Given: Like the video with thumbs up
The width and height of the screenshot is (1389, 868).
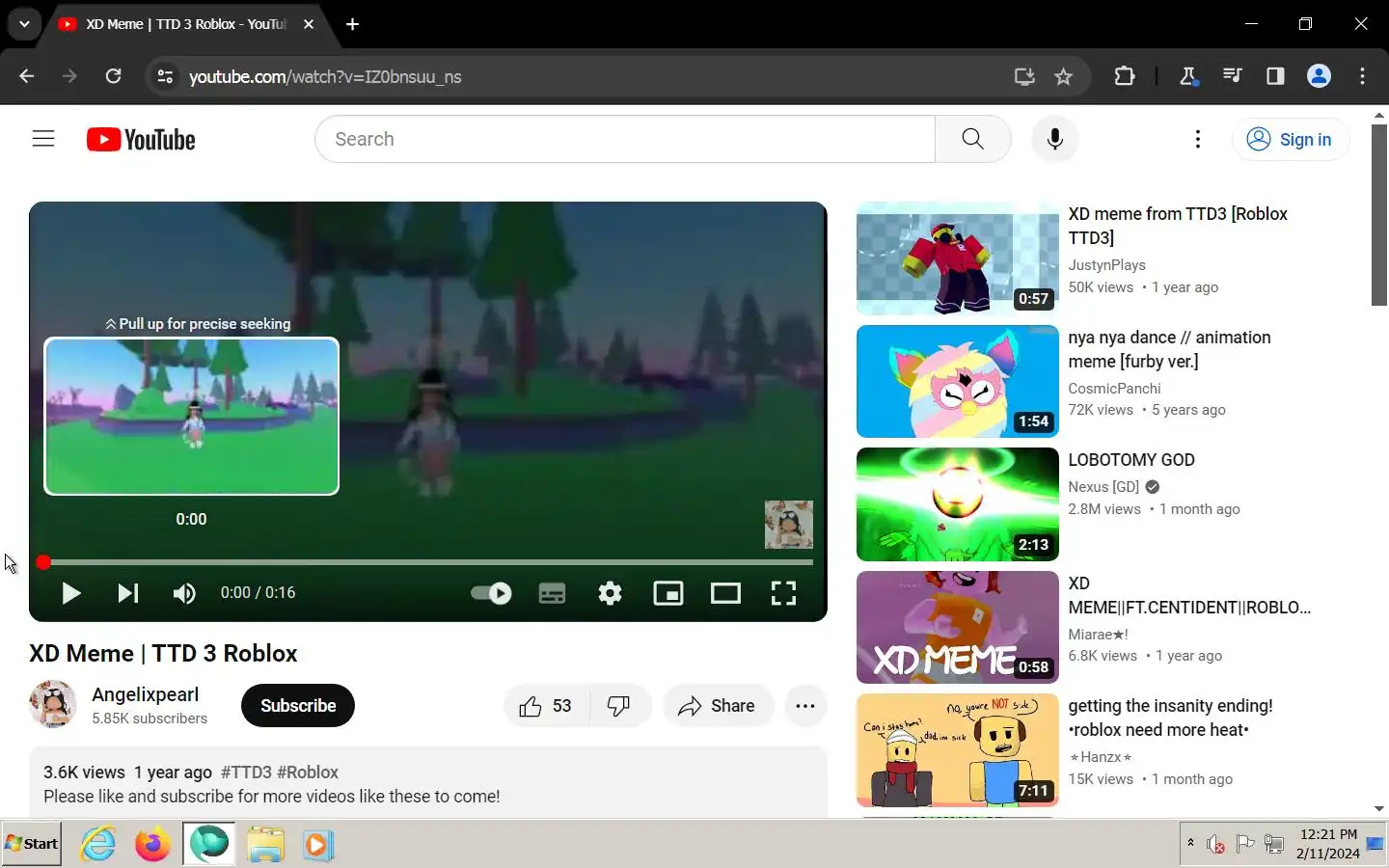Looking at the screenshot, I should [546, 706].
